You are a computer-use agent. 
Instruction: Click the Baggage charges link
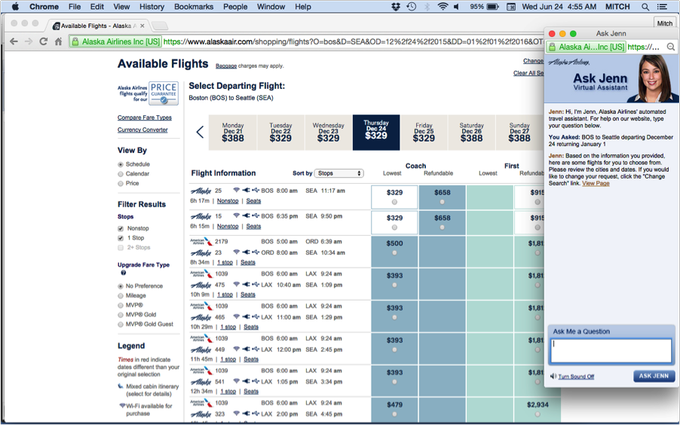[x=226, y=66]
